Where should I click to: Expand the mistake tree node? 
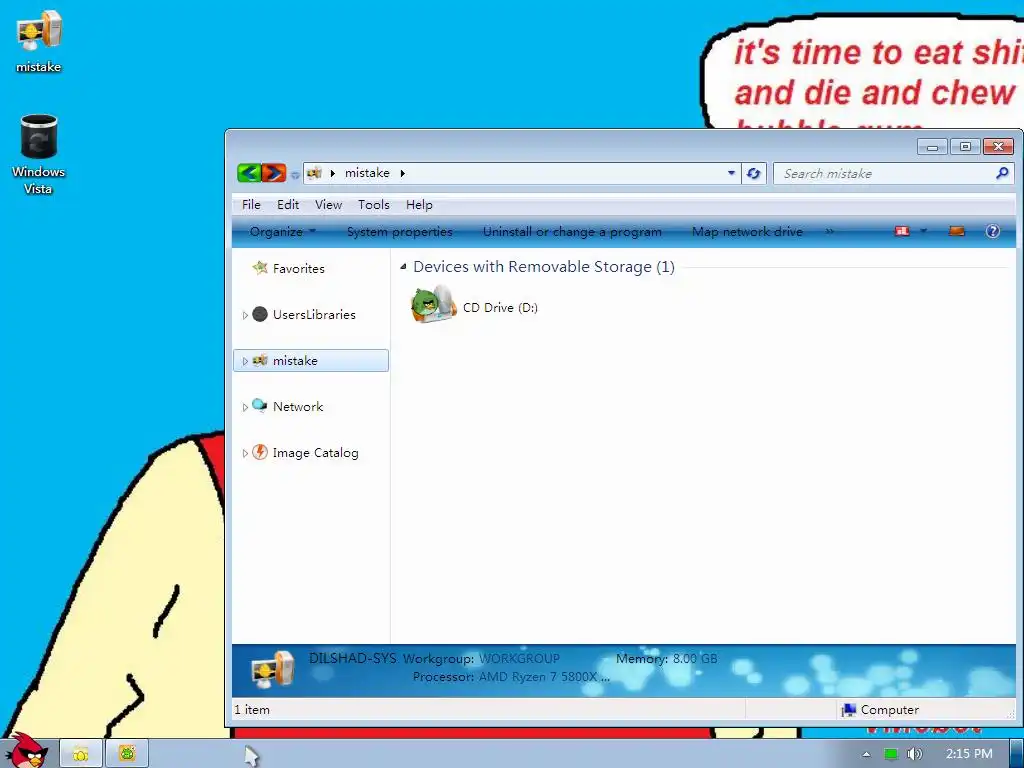(x=245, y=361)
